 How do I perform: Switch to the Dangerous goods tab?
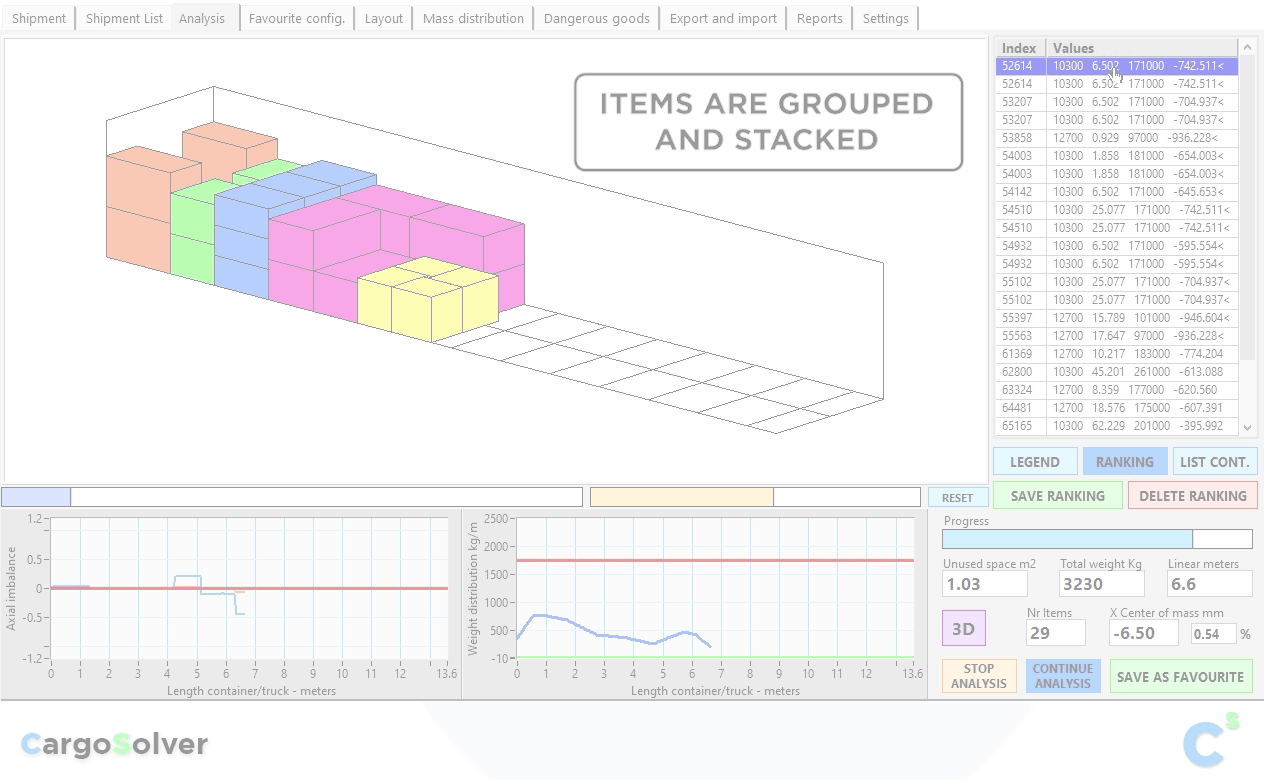click(596, 18)
